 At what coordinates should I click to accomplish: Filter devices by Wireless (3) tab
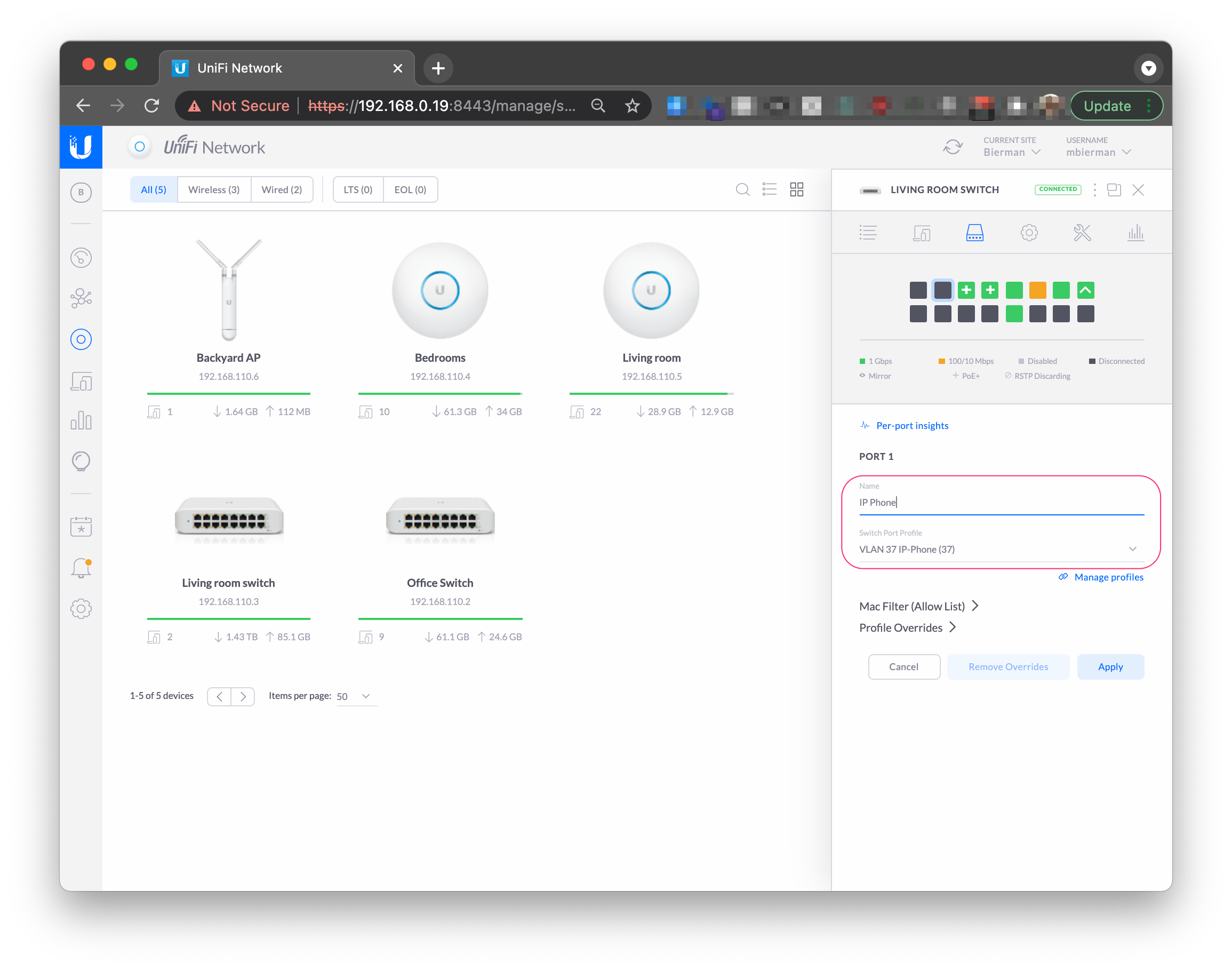click(x=213, y=190)
